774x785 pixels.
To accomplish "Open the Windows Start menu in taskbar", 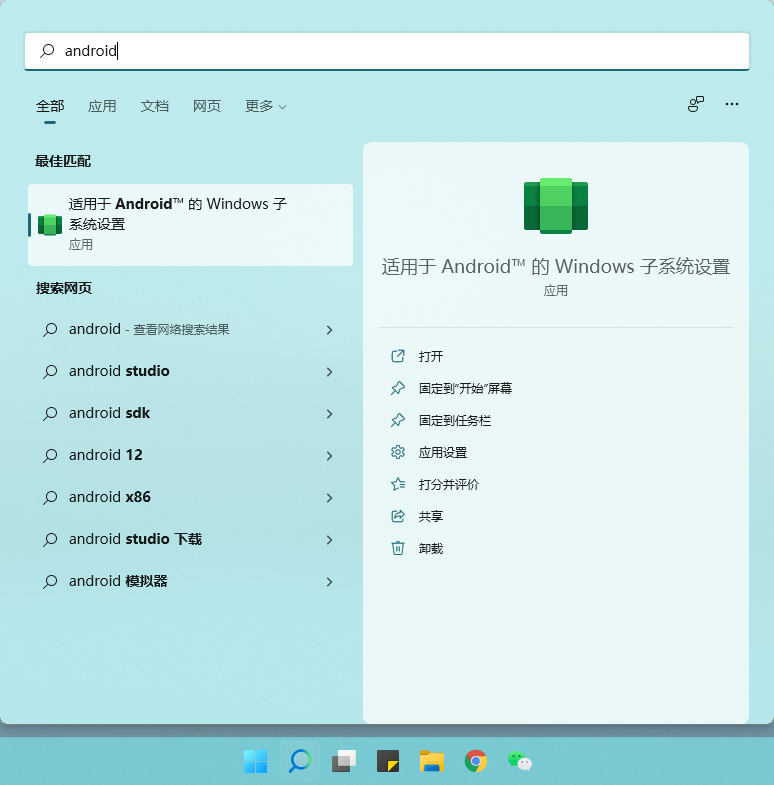I will [x=255, y=761].
